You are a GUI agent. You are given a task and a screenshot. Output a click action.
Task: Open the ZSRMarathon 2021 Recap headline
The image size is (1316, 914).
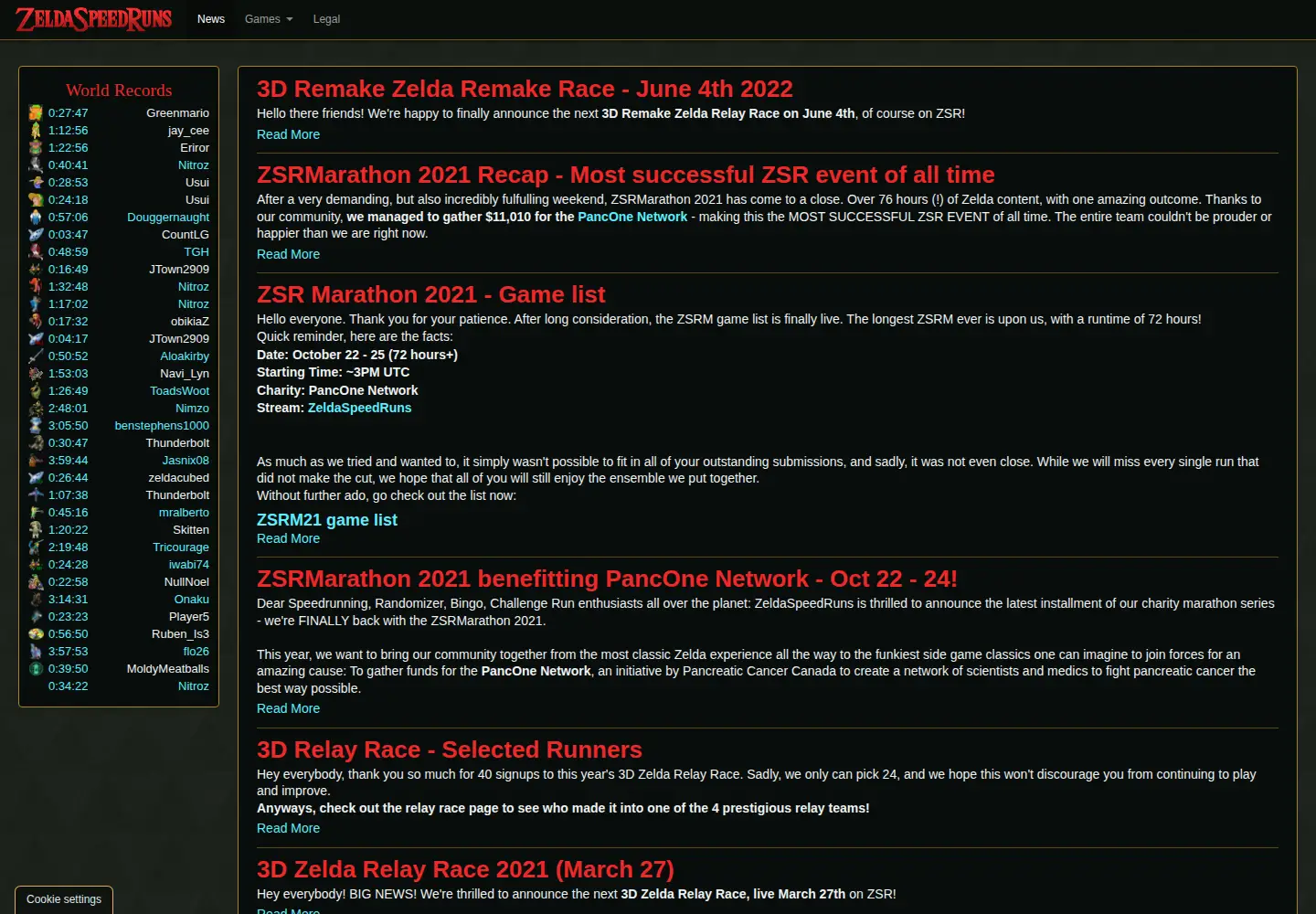[x=626, y=175]
